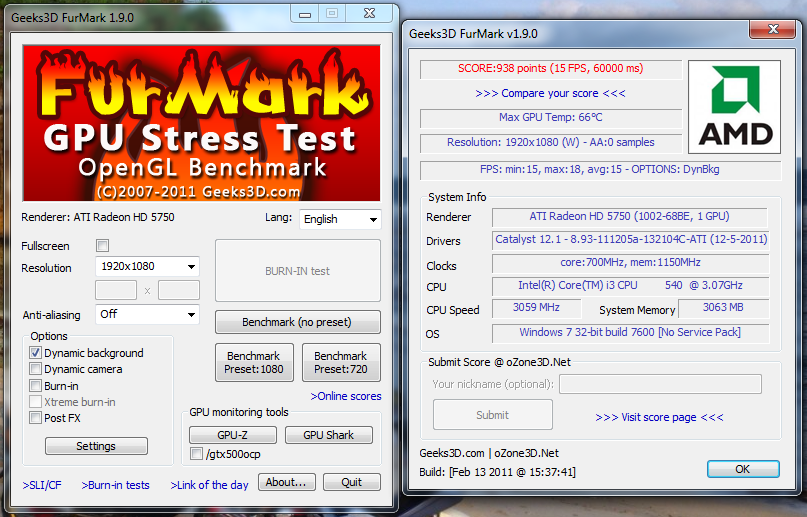
Task: Enable the Dynamic camera option
Action: [x=36, y=369]
